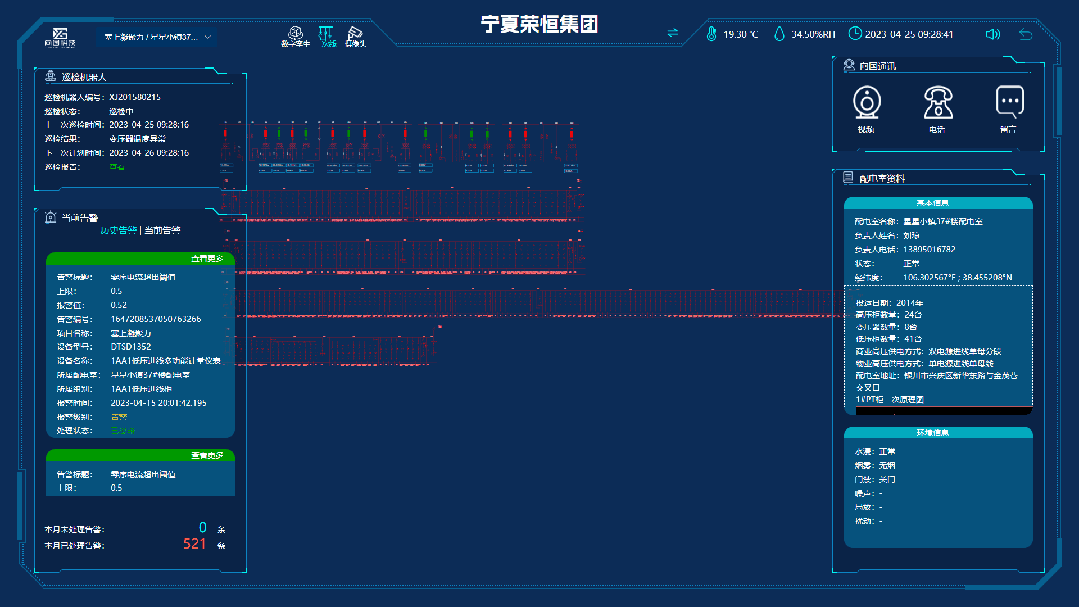Viewport: 1079px width, 607px height.
Task: Click the company logo at top left
Action: point(60,37)
